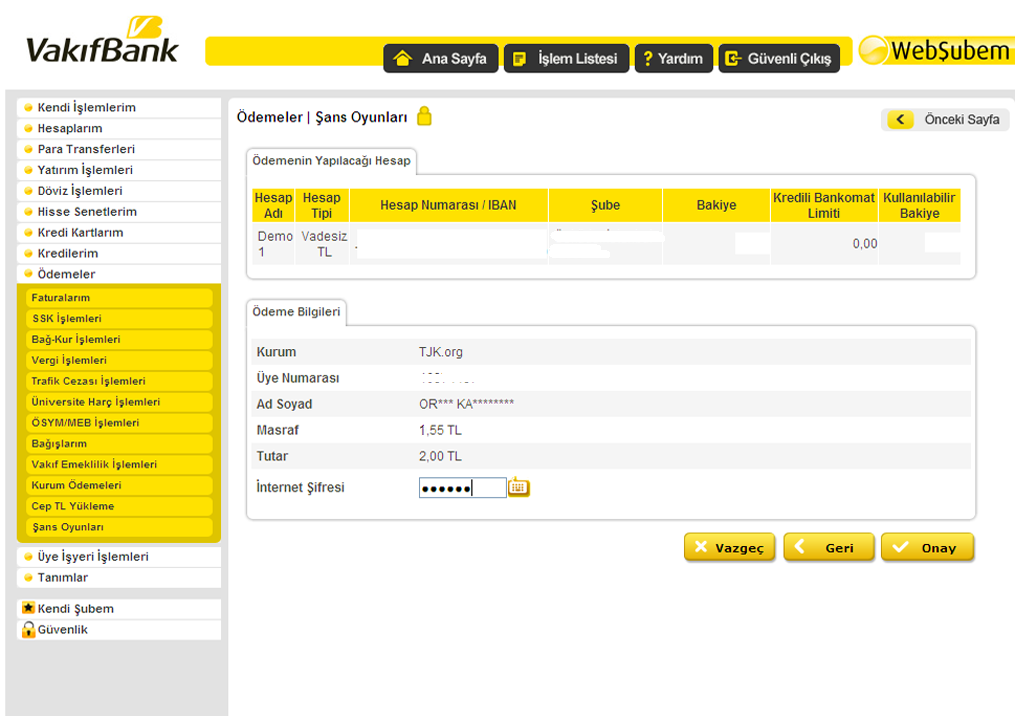Open Kurum Ödemeleri submenu item
This screenshot has height=716, width=1015.
point(119,485)
